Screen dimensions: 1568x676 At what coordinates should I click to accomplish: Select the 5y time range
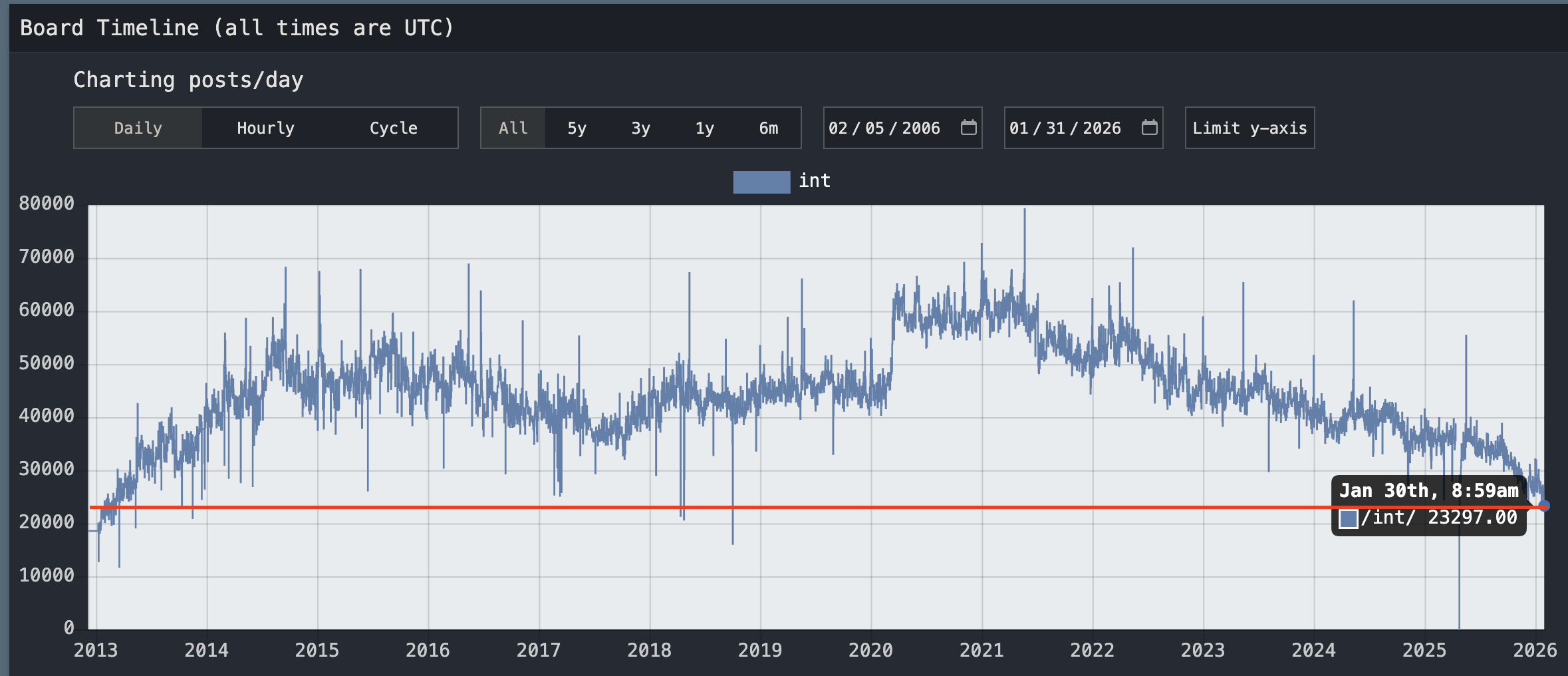[577, 128]
